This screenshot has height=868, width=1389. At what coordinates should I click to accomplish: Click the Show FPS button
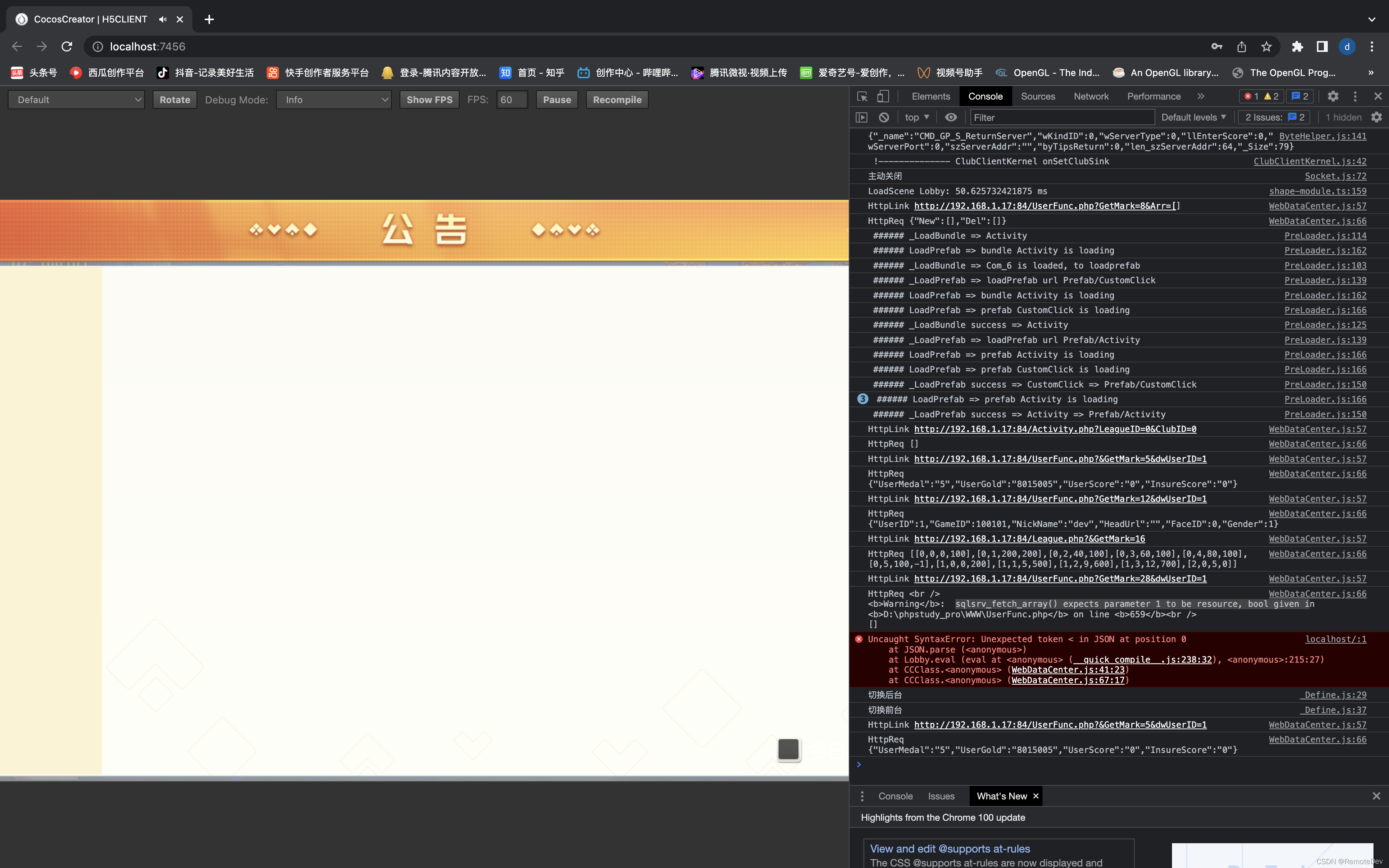pyautogui.click(x=429, y=100)
